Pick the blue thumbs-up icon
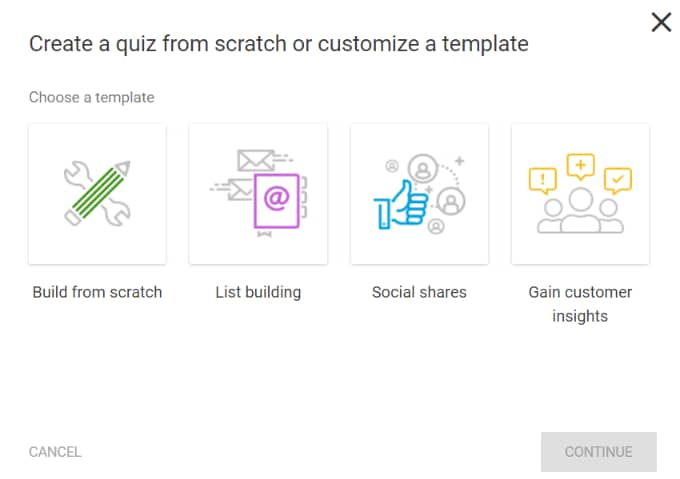Image resolution: width=680 pixels, height=479 pixels. point(400,205)
